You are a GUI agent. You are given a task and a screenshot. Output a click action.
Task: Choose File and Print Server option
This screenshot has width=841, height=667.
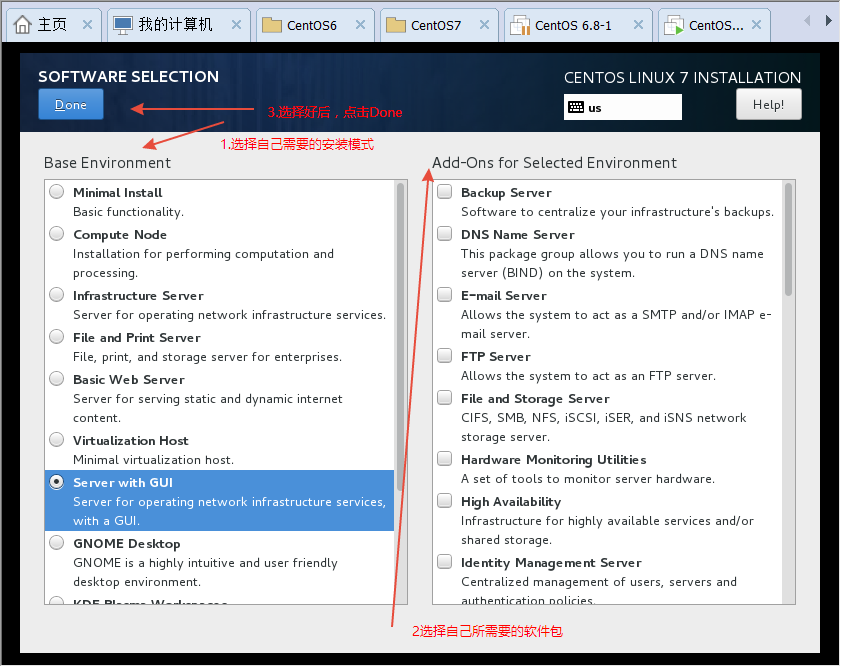57,337
